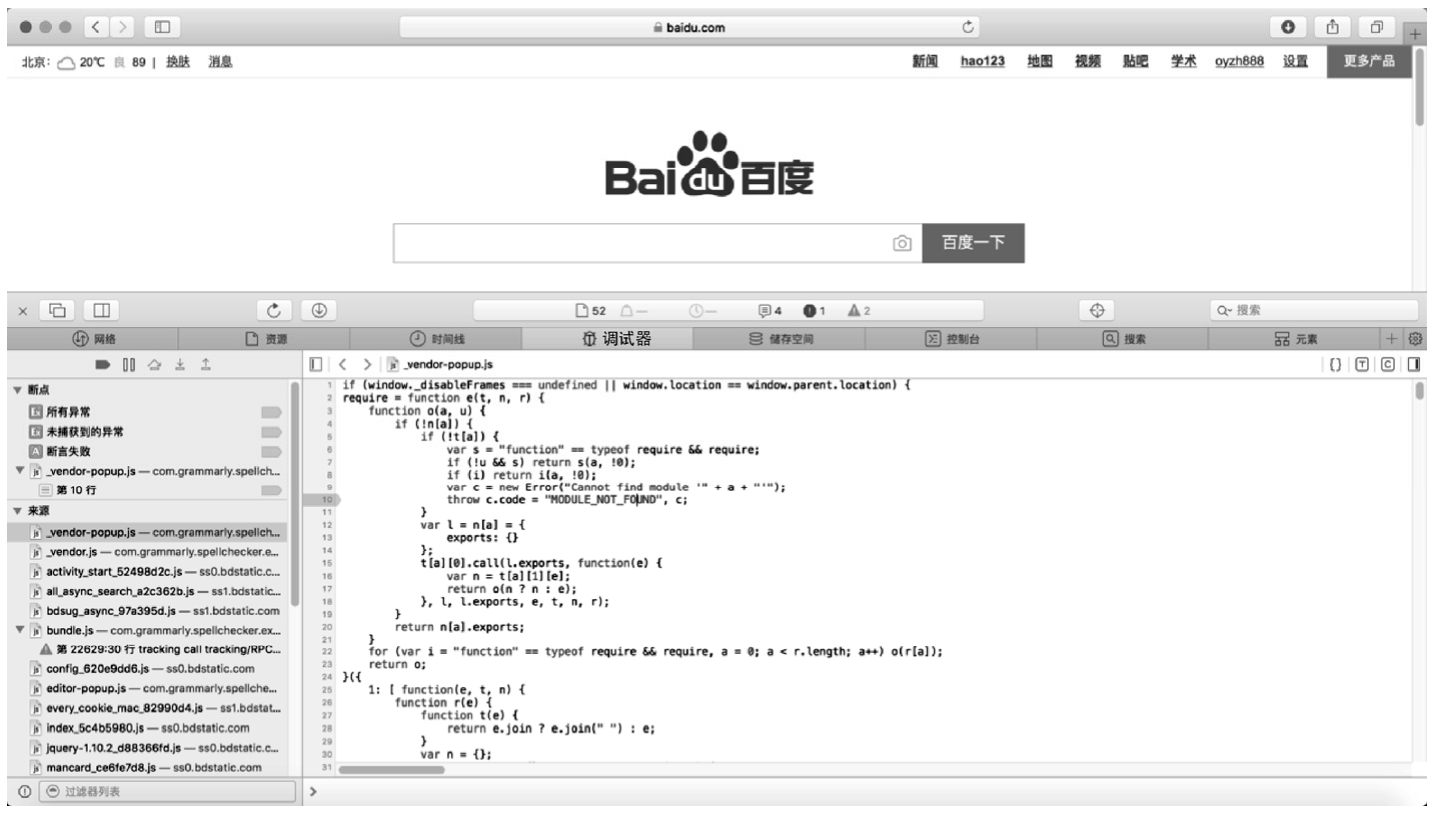Select editor-popup.js source

click(148, 688)
